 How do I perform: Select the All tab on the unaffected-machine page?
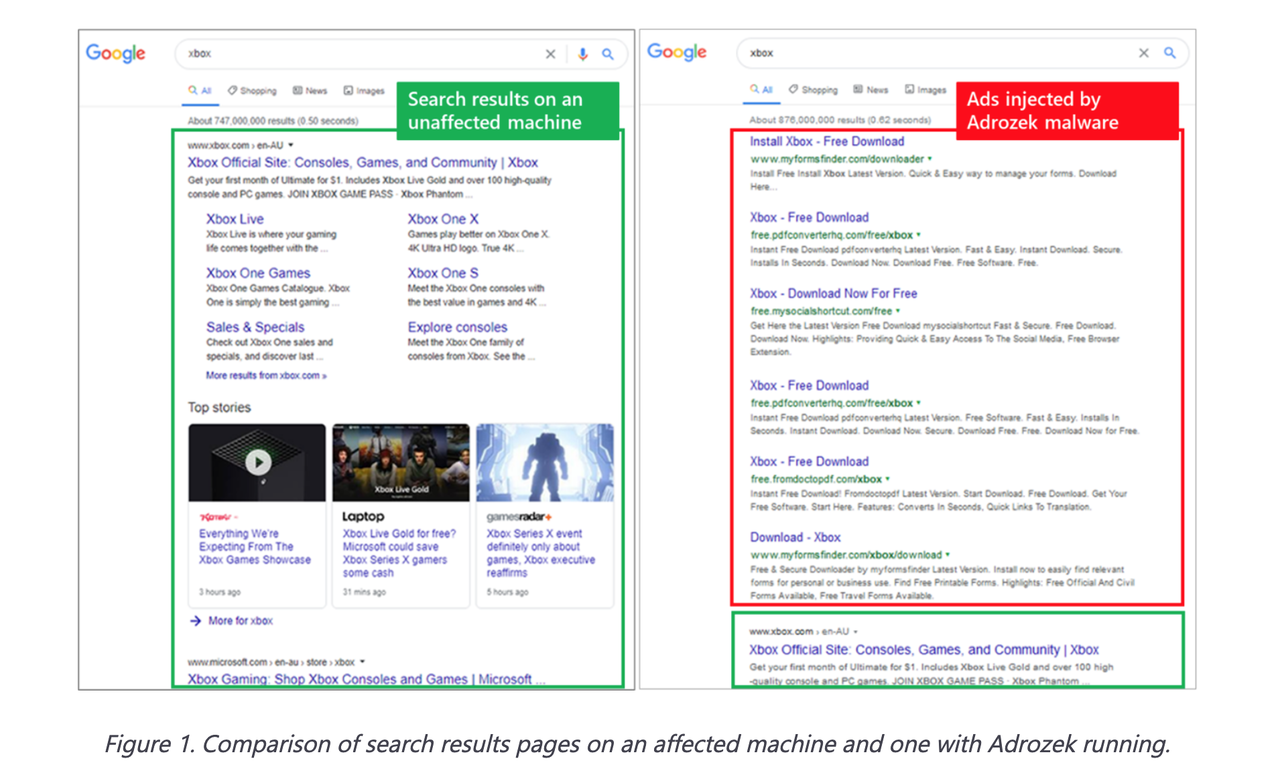(x=200, y=91)
